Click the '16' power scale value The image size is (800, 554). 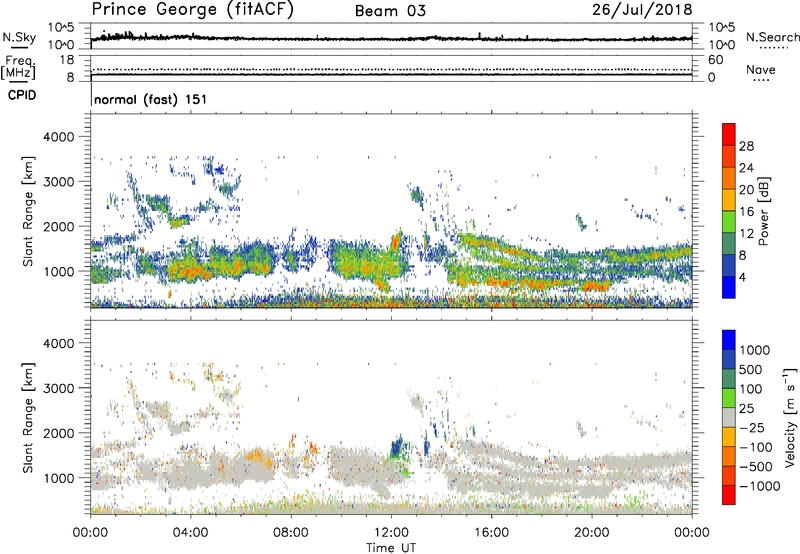[x=746, y=212]
